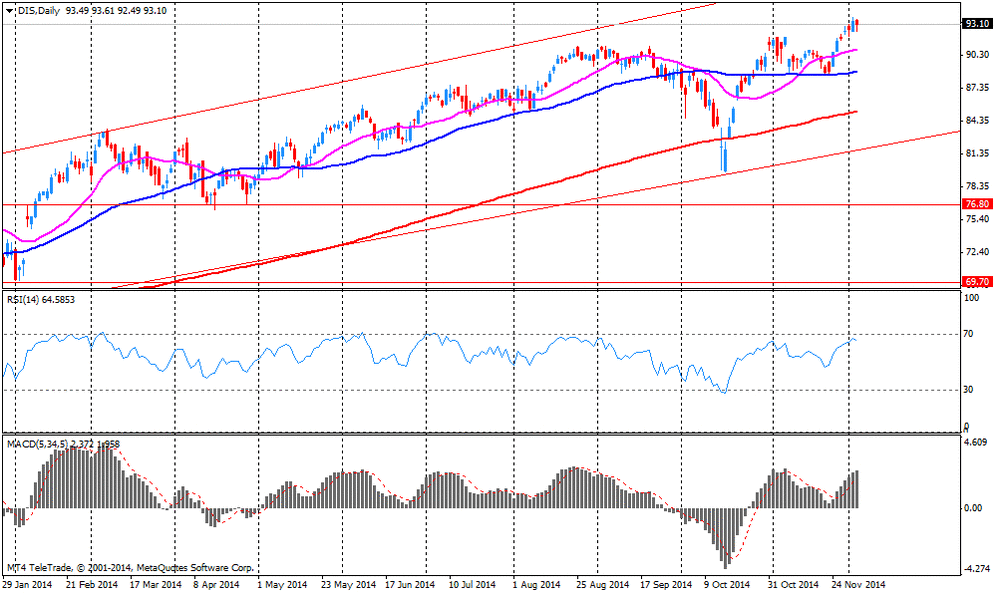Click the 1 May 2014 date label
This screenshot has width=1000, height=593.
[x=281, y=584]
